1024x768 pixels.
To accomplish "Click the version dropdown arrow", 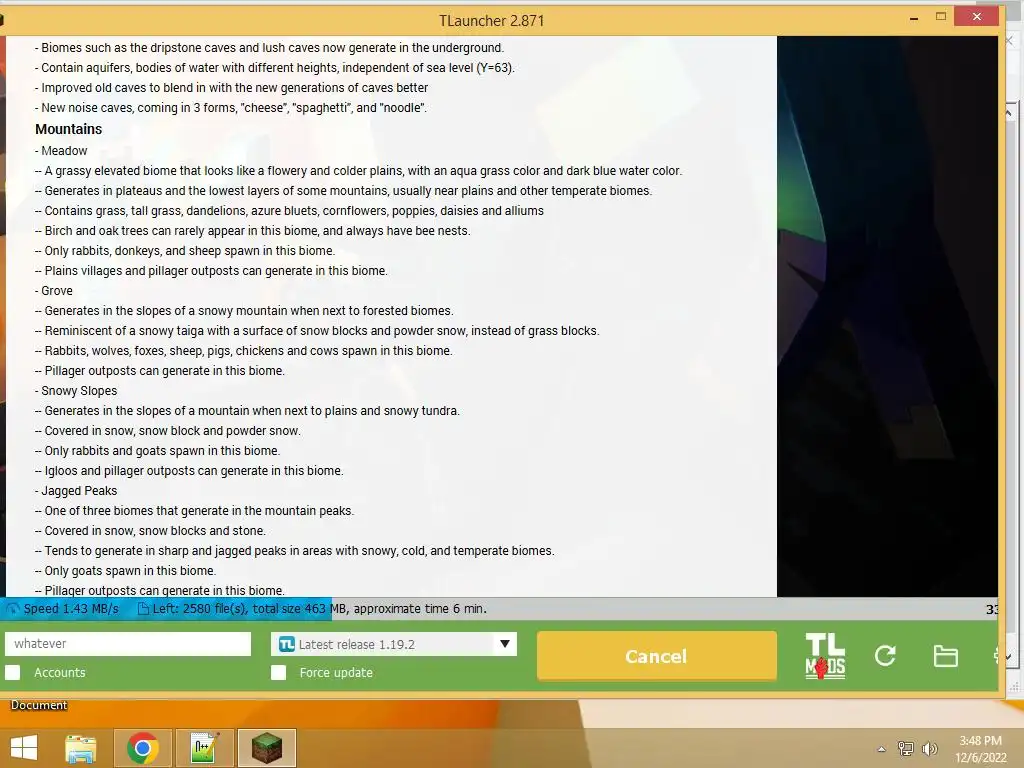I will (x=505, y=644).
